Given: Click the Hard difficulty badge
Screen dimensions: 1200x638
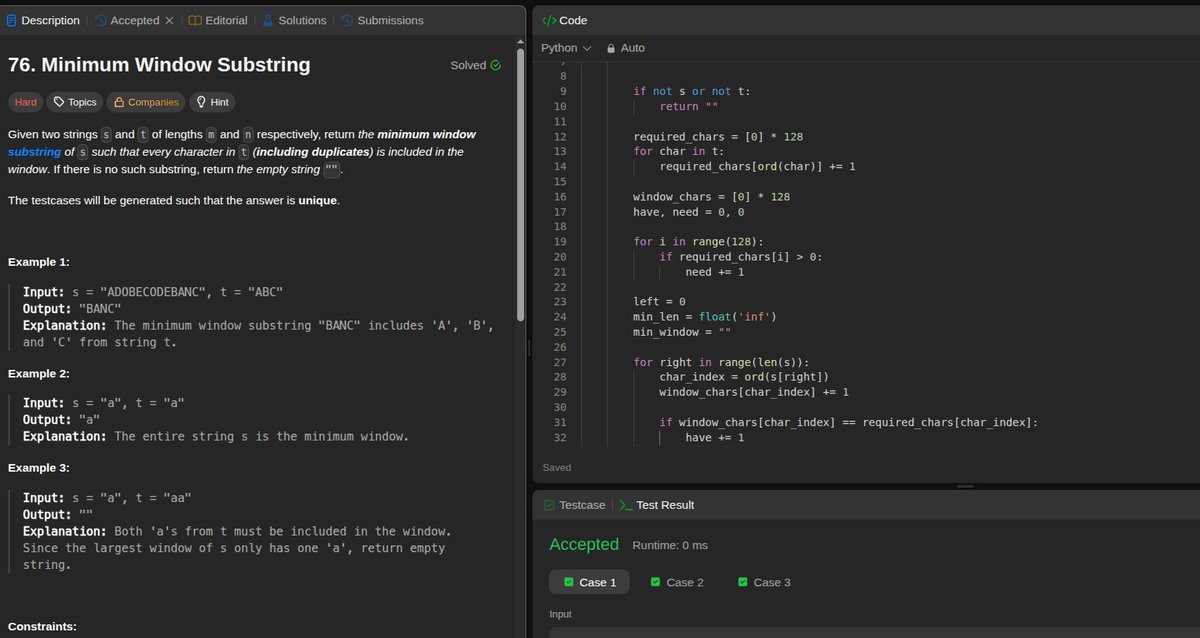Looking at the screenshot, I should click(x=25, y=102).
